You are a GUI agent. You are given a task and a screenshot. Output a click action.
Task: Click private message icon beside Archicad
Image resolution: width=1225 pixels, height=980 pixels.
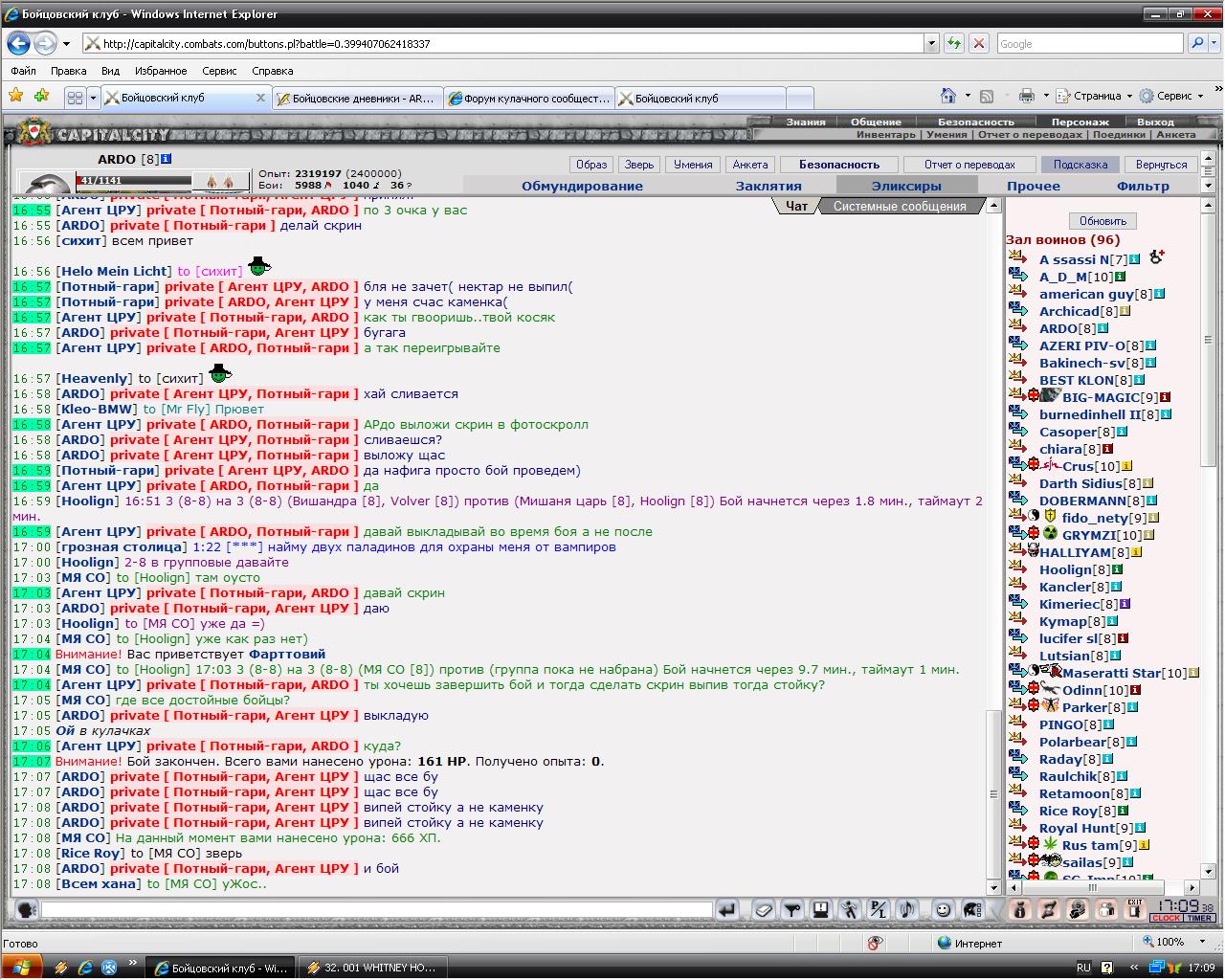tap(1018, 311)
